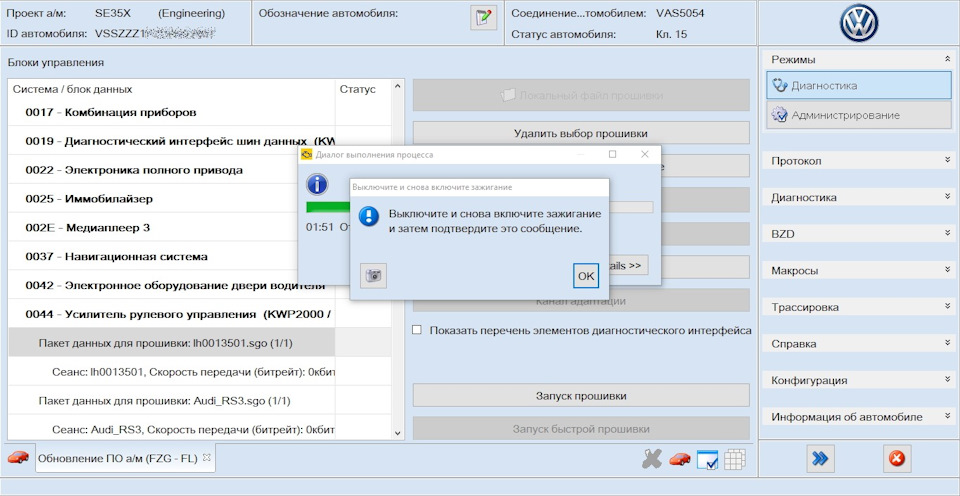Screen dimensions: 960x496
Task: Click the blue double-arrow forward button
Action: click(820, 459)
